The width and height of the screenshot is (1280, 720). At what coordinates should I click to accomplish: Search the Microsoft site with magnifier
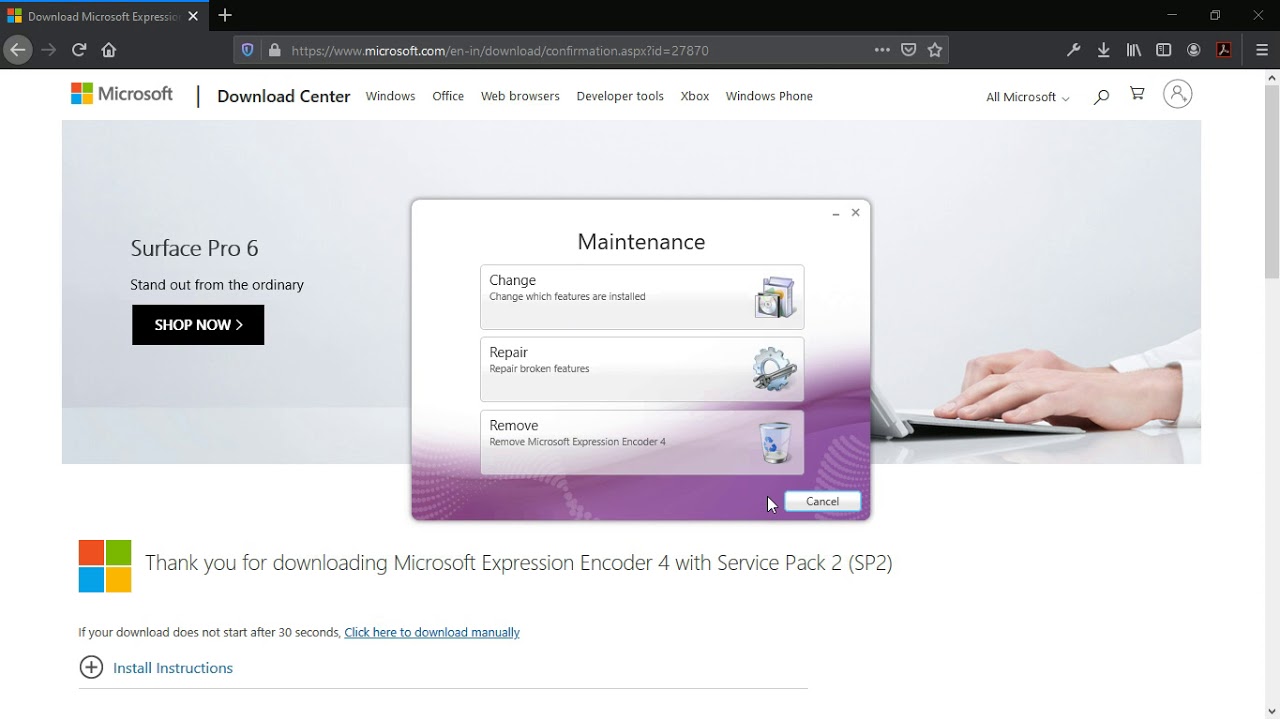point(1101,97)
